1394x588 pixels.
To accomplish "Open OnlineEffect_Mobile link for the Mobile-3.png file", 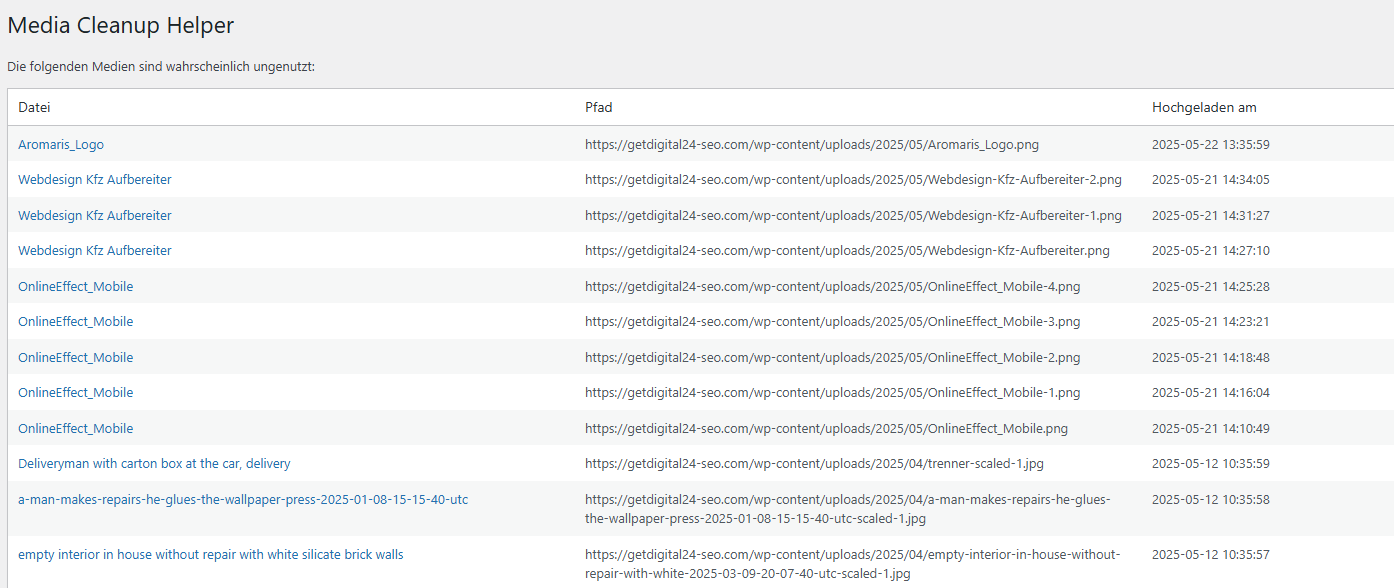I will point(76,322).
